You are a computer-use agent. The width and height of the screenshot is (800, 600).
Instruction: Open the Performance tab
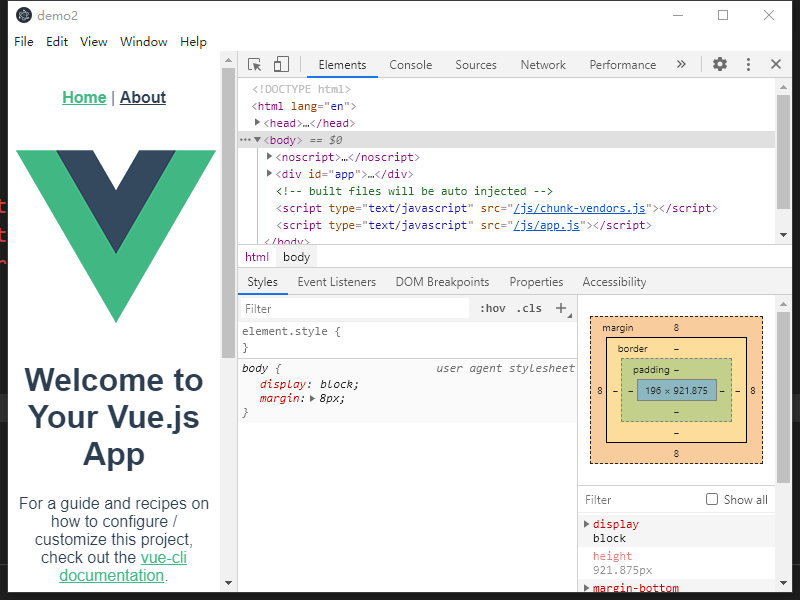pyautogui.click(x=622, y=65)
